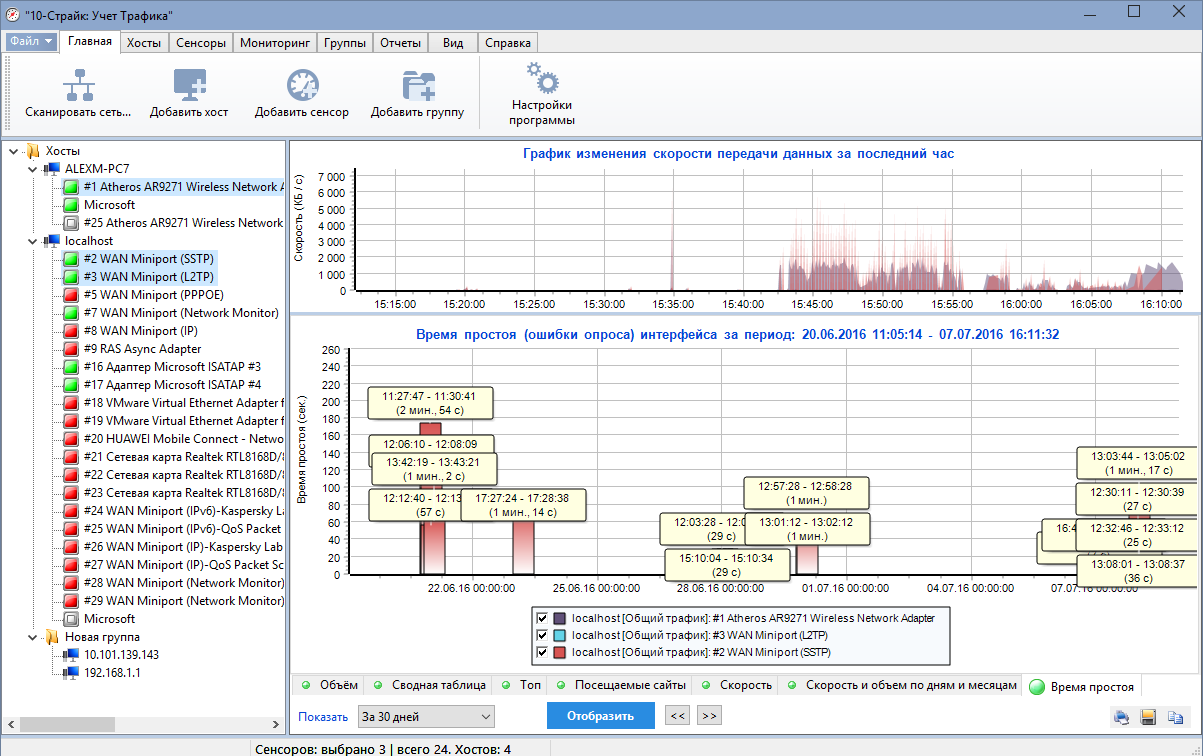This screenshot has height=756, width=1203.
Task: Toggle the #3 WAN Miniport (L2TP) legend checkbox
Action: [x=542, y=635]
